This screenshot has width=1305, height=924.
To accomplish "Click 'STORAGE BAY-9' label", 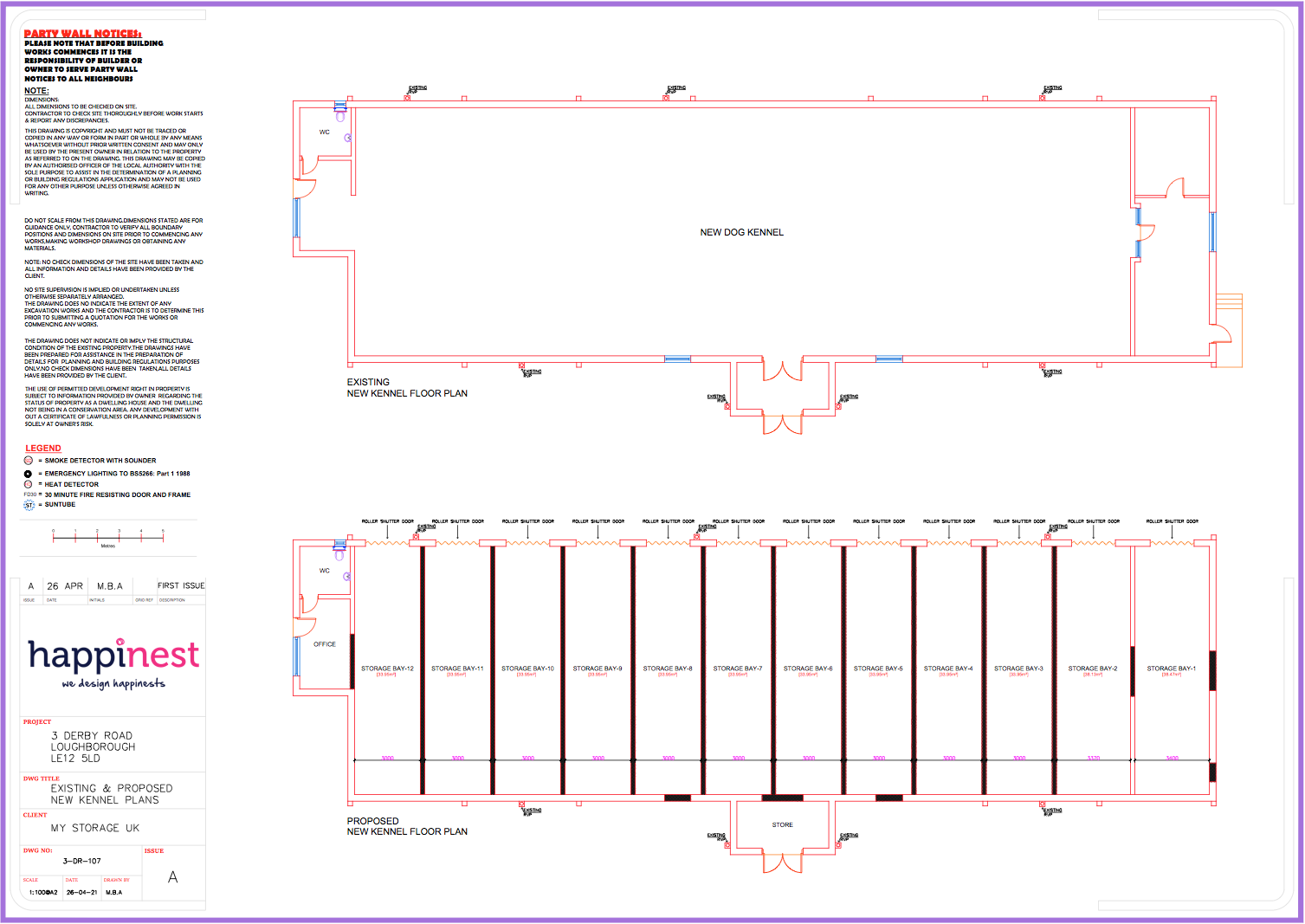I will tap(598, 669).
